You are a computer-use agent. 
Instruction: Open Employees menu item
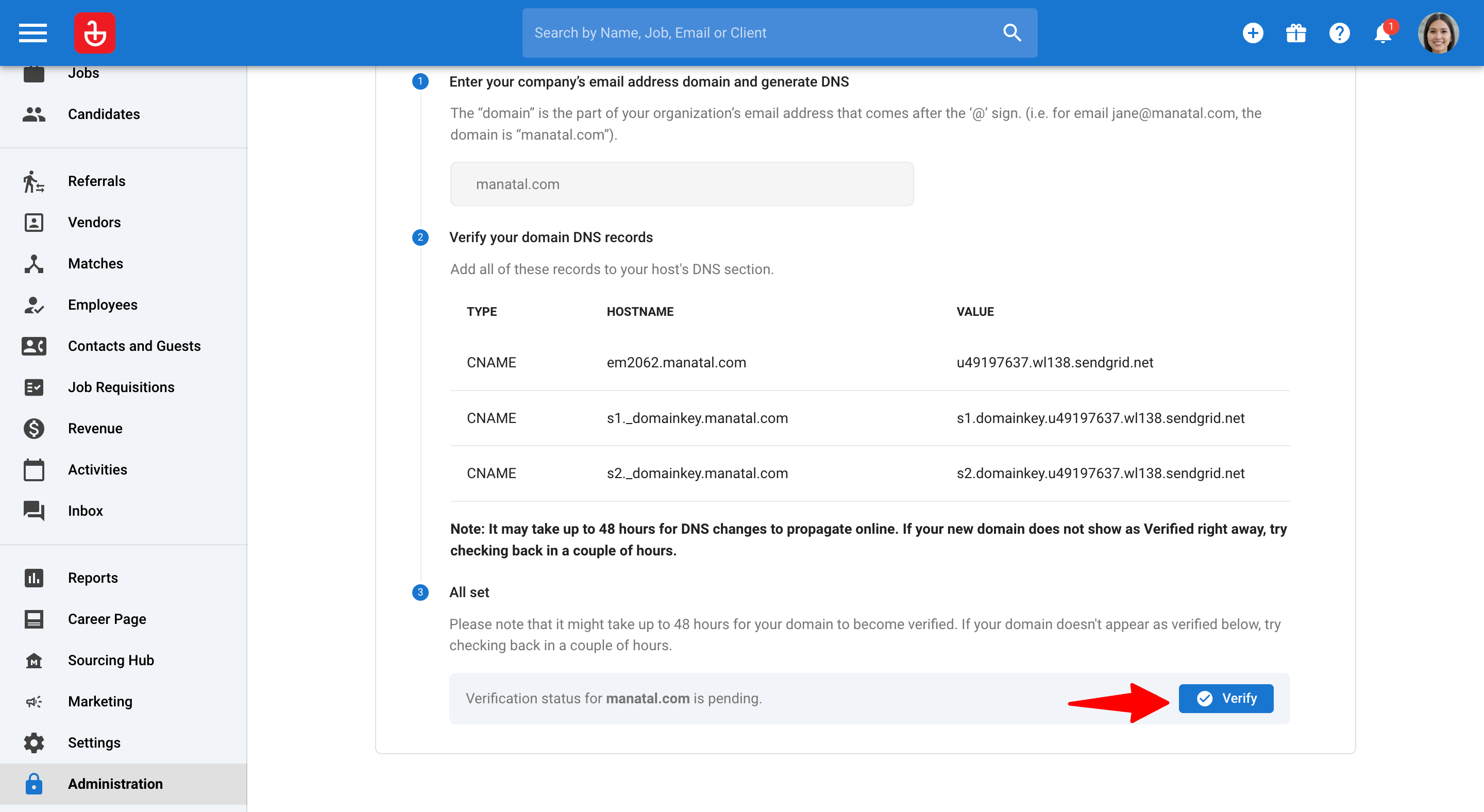(123, 304)
